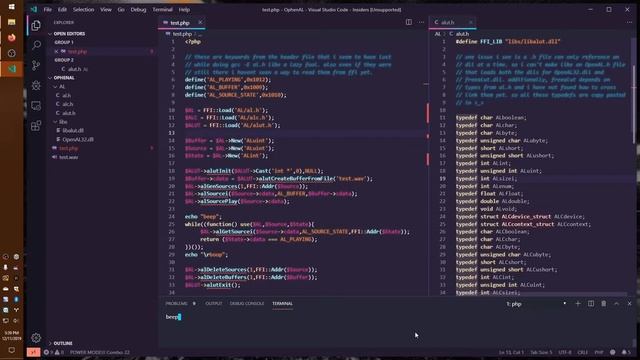Open the Windows Start button

tap(11, 7)
